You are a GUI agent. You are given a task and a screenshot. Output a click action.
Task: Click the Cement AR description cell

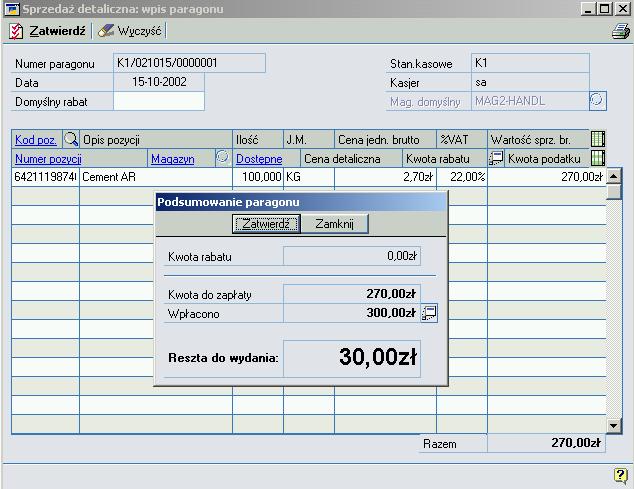tap(156, 177)
